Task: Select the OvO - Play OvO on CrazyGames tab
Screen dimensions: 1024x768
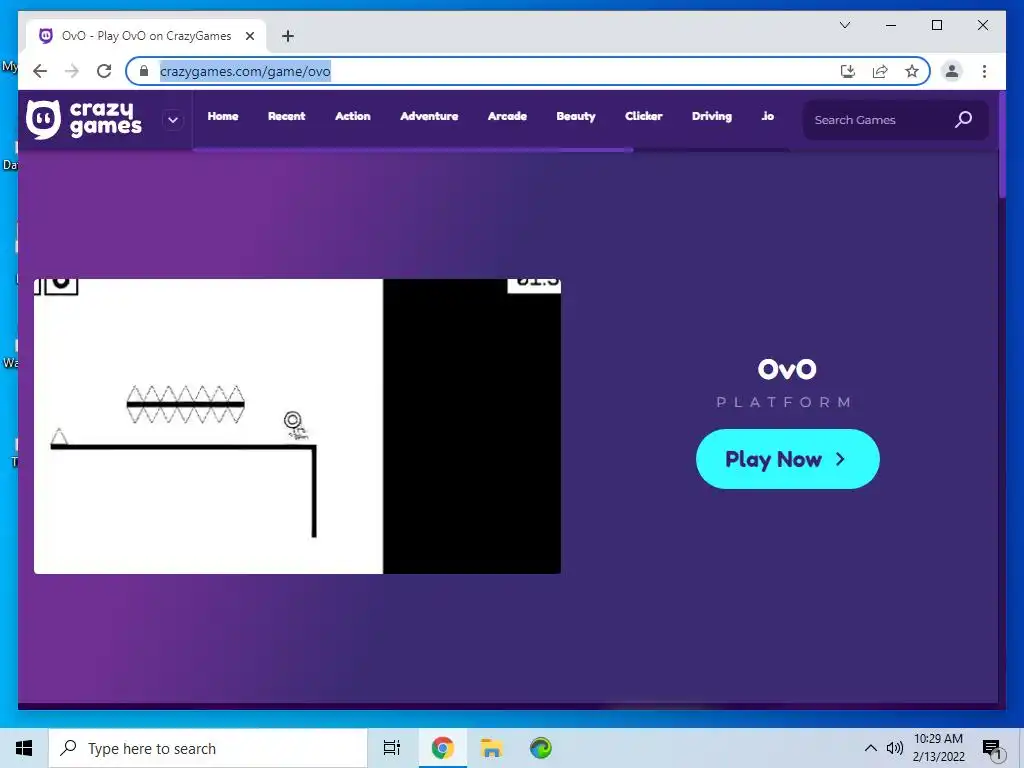Action: coord(147,36)
